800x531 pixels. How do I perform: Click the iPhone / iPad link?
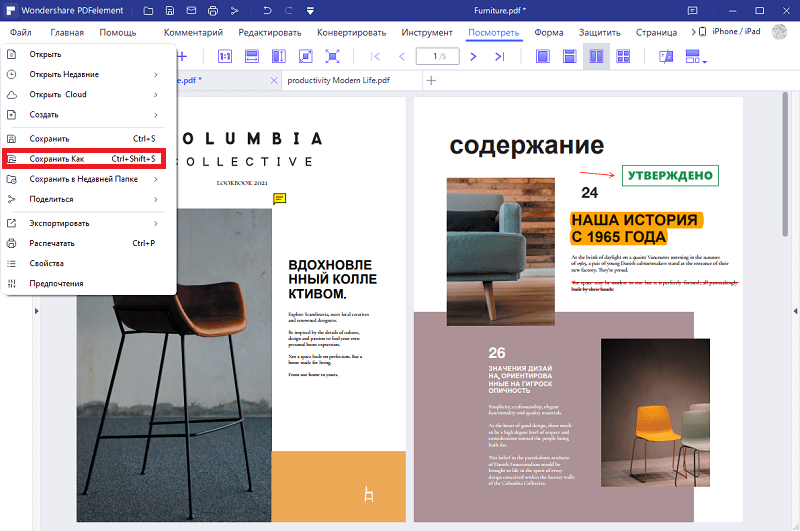coord(730,32)
